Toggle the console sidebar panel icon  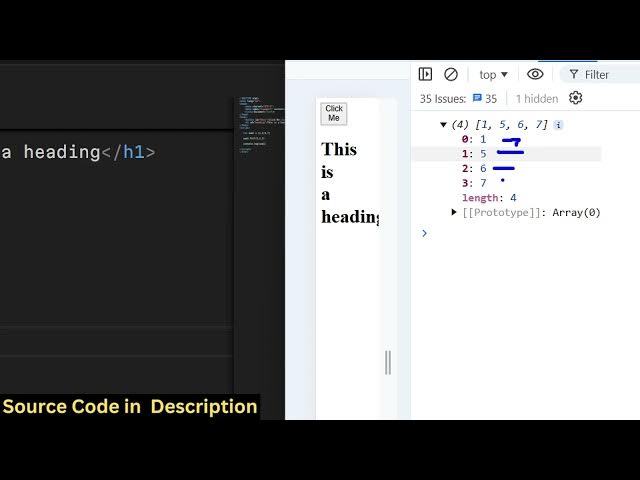(425, 74)
